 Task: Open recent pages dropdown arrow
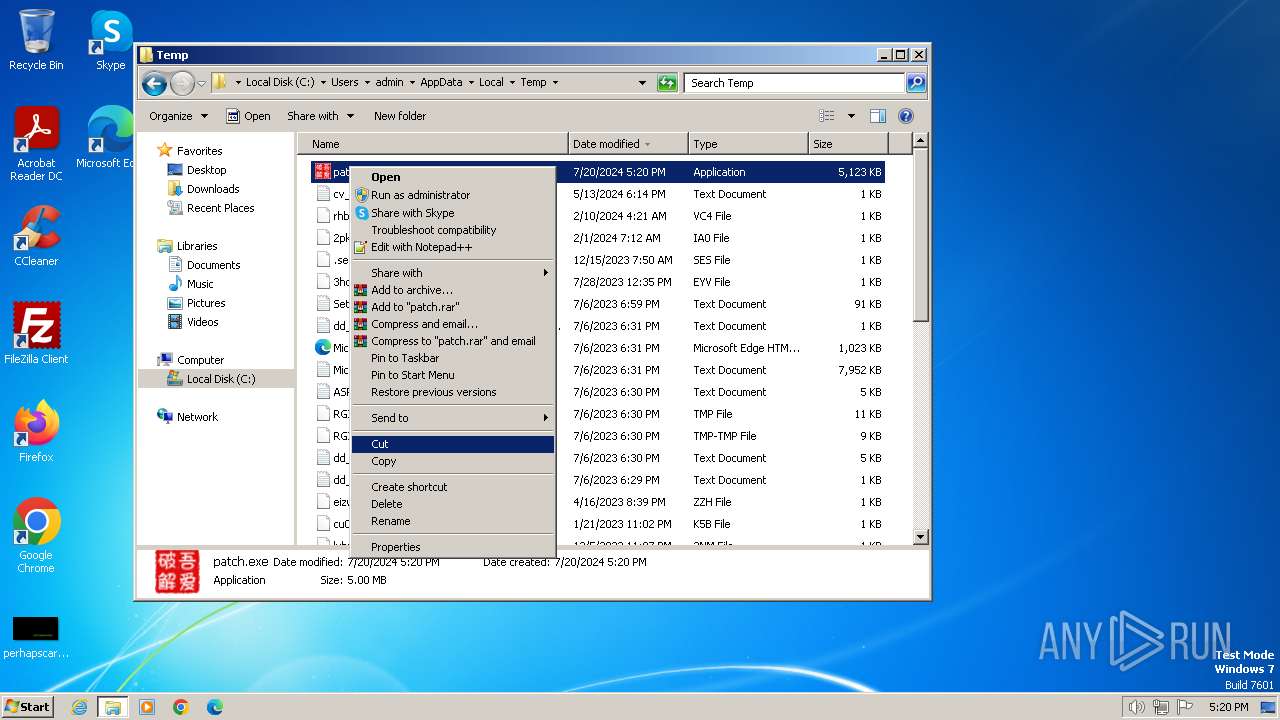tap(202, 83)
